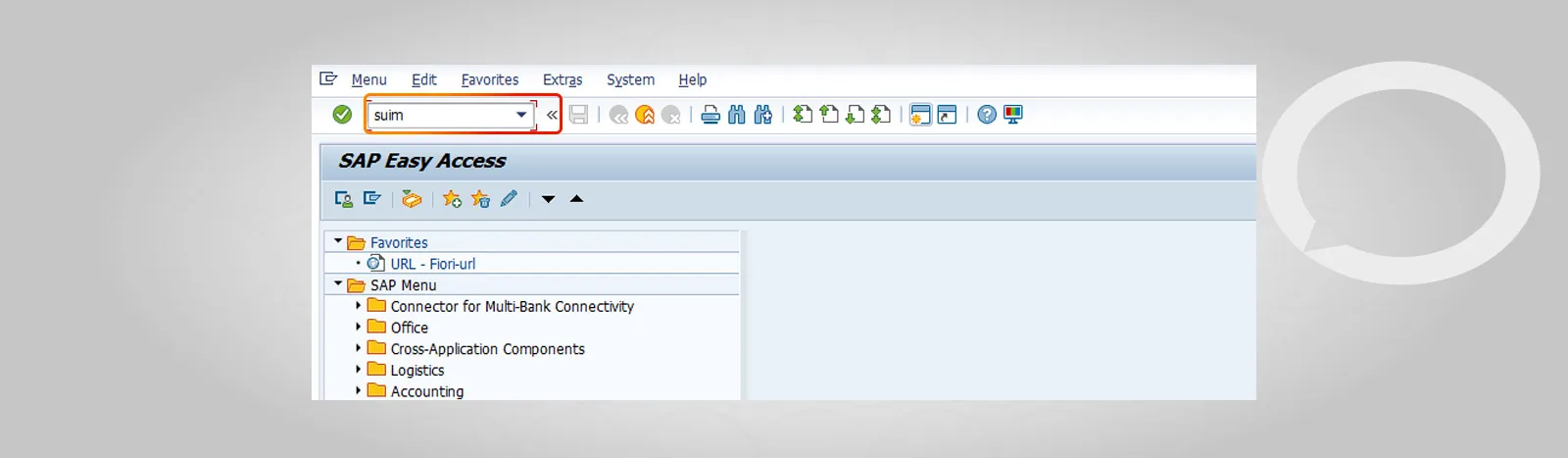
Task: Click the Create New Session icon
Action: [920, 115]
